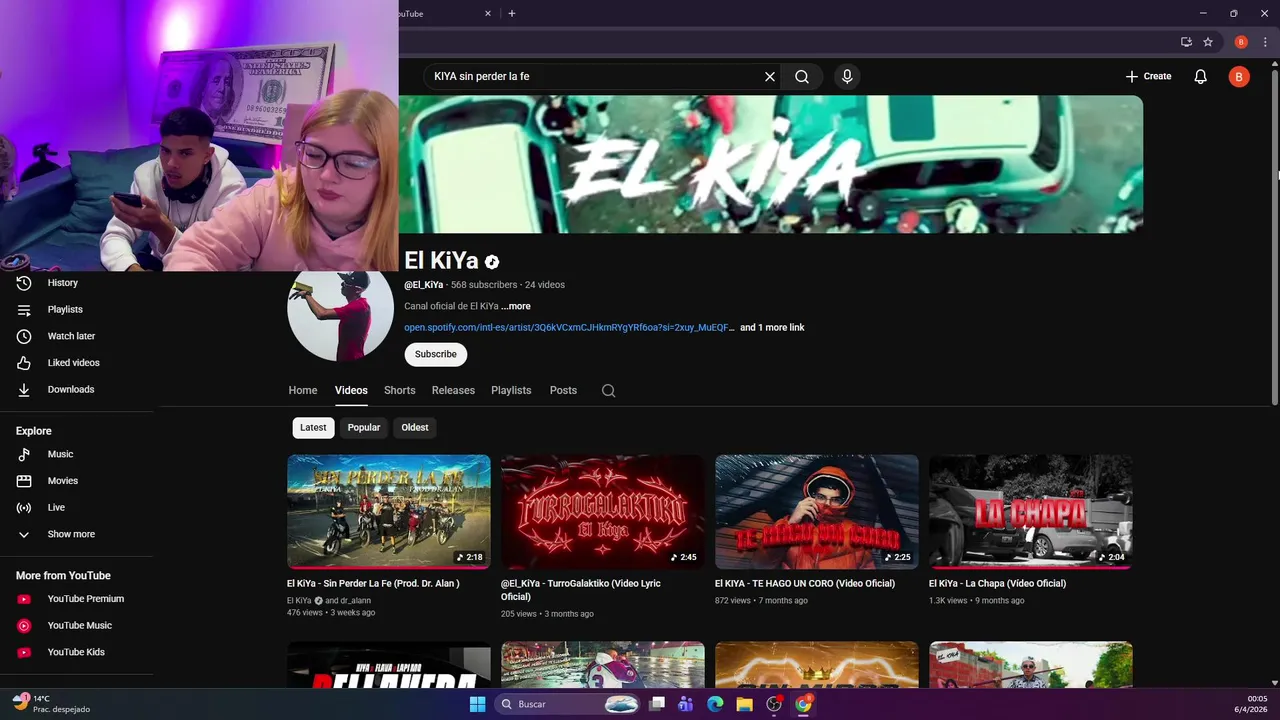Click the install/cast icon in address bar

[1186, 42]
